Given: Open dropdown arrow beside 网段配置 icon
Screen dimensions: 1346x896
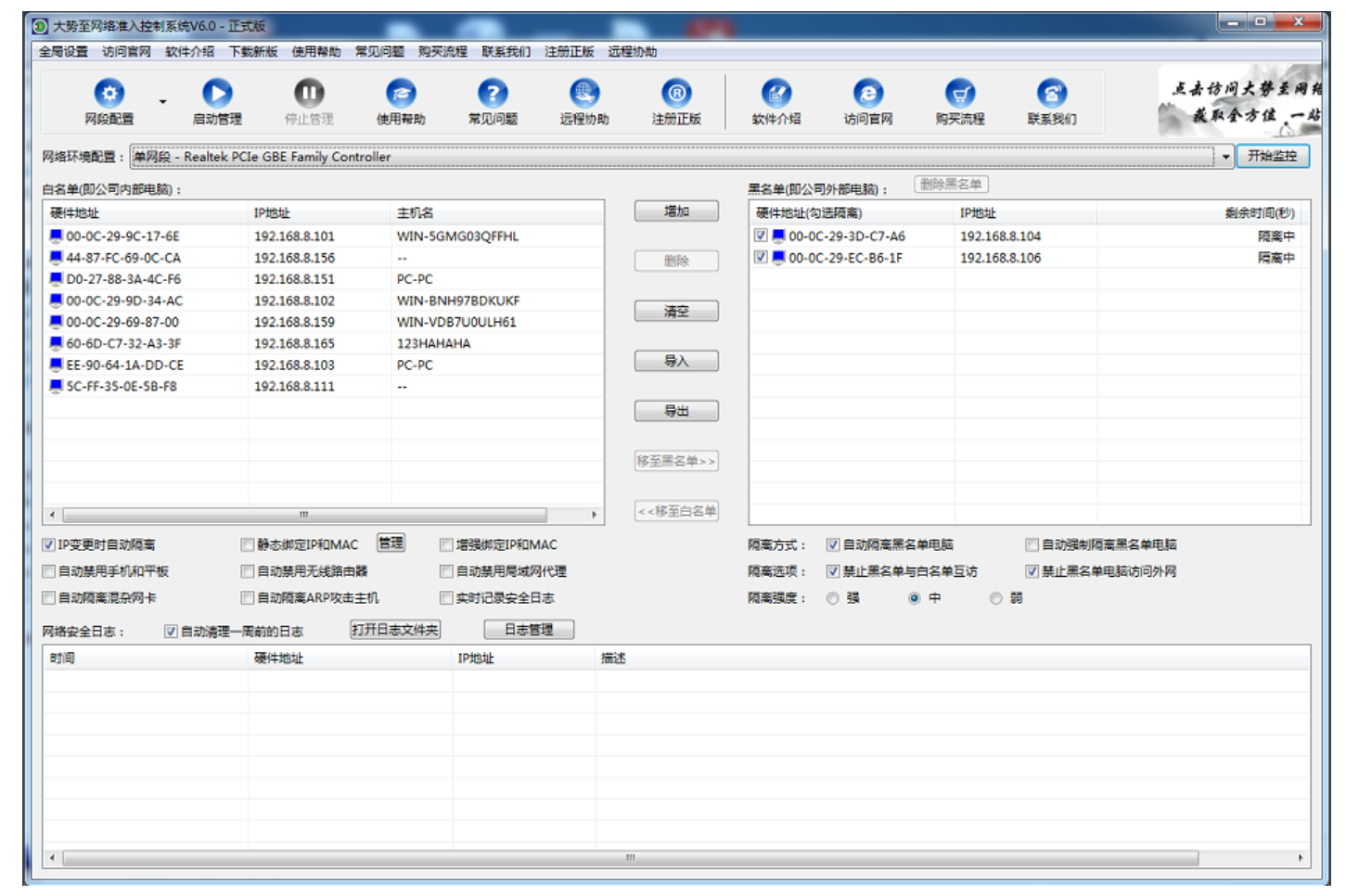Looking at the screenshot, I should (x=163, y=102).
